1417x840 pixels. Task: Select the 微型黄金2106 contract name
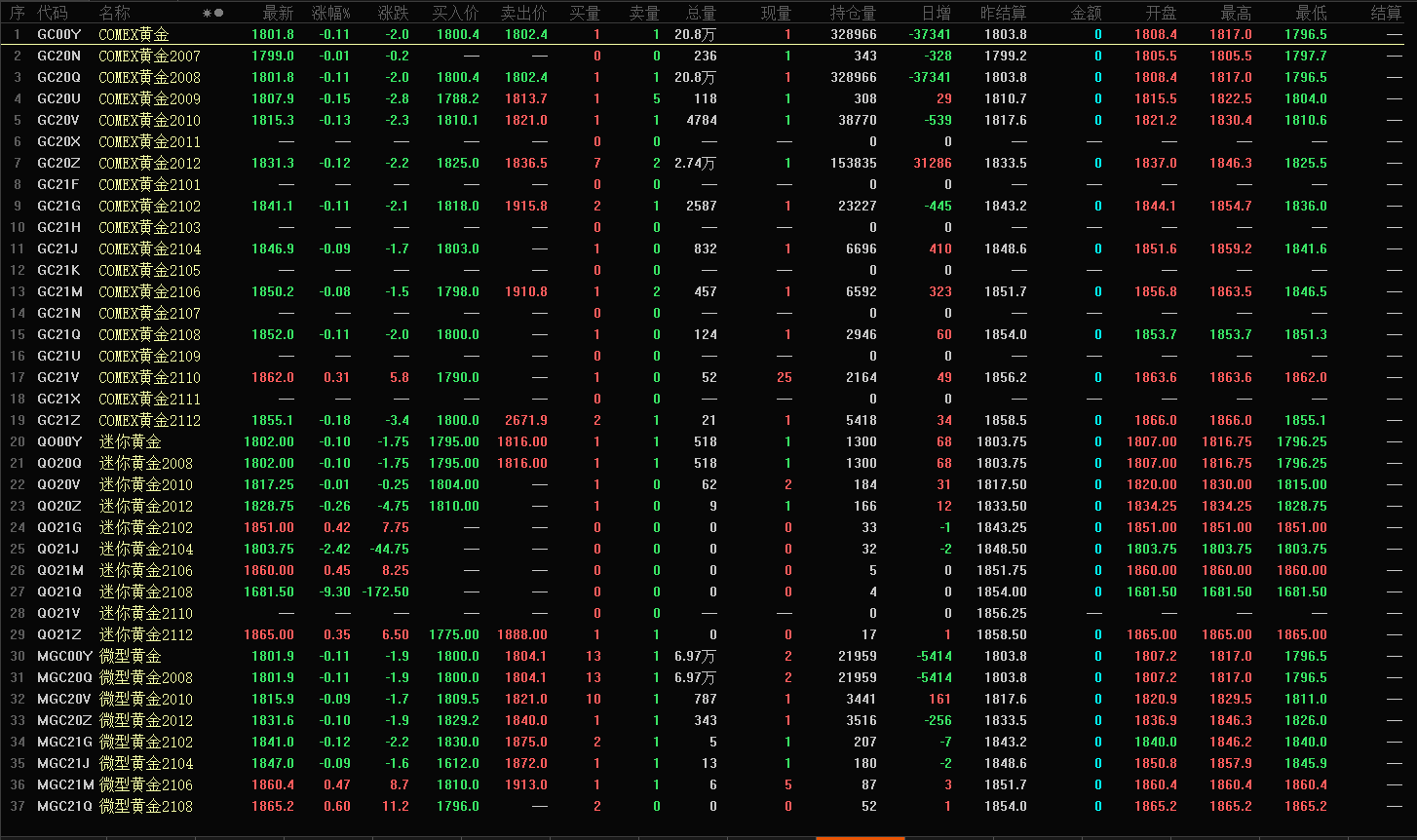tap(146, 784)
